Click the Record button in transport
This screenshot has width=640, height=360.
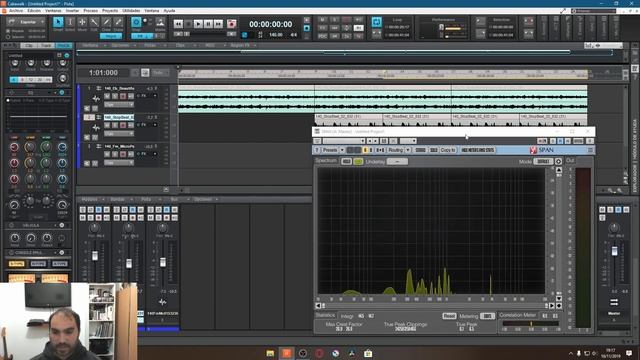[231, 24]
